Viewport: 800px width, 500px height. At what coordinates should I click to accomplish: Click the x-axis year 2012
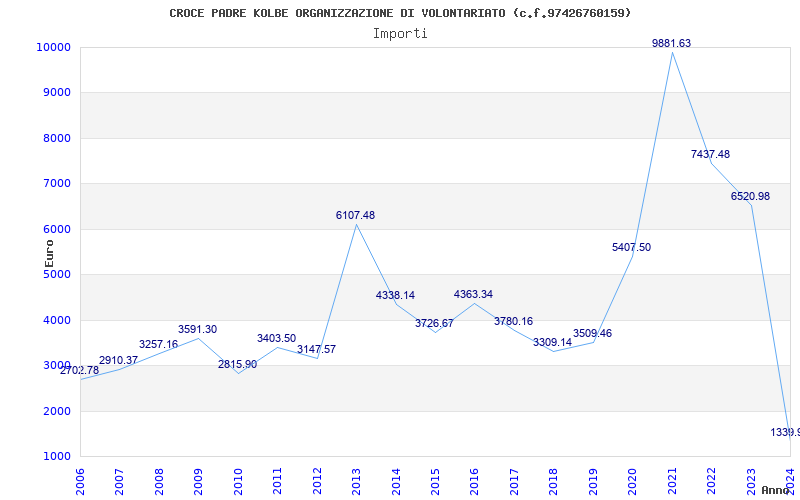point(317,482)
